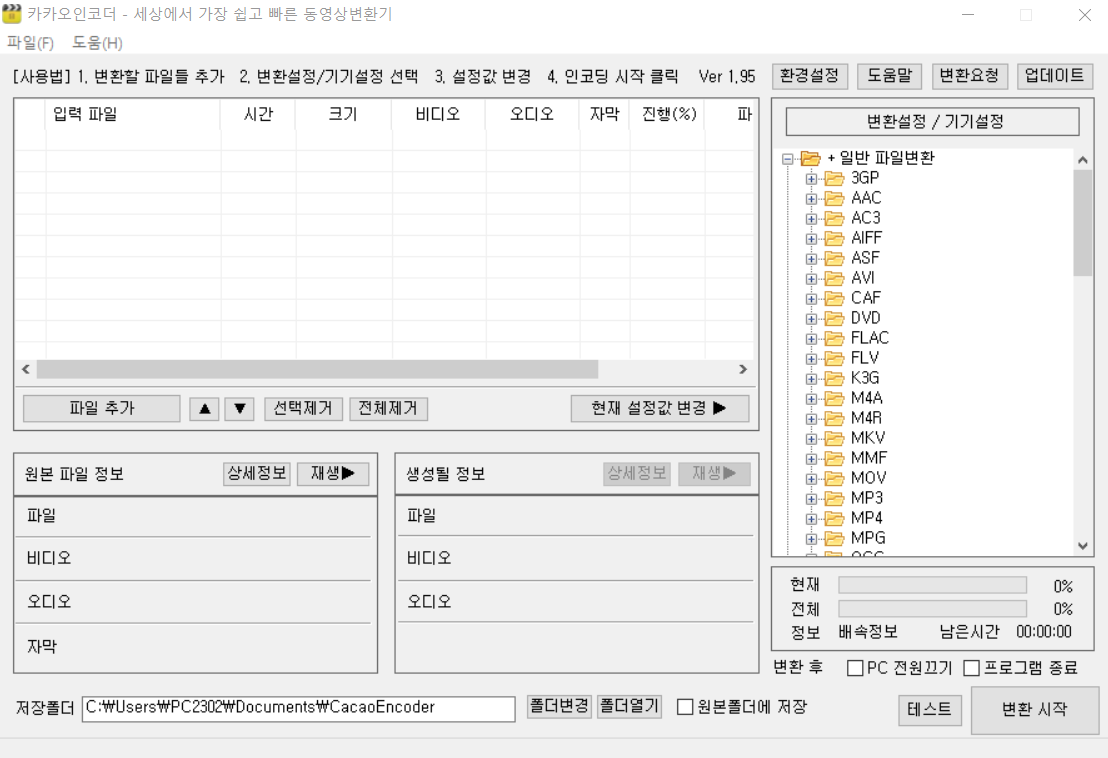Click the 3GP folder icon
Screen dimensions: 1108x758
click(835, 178)
